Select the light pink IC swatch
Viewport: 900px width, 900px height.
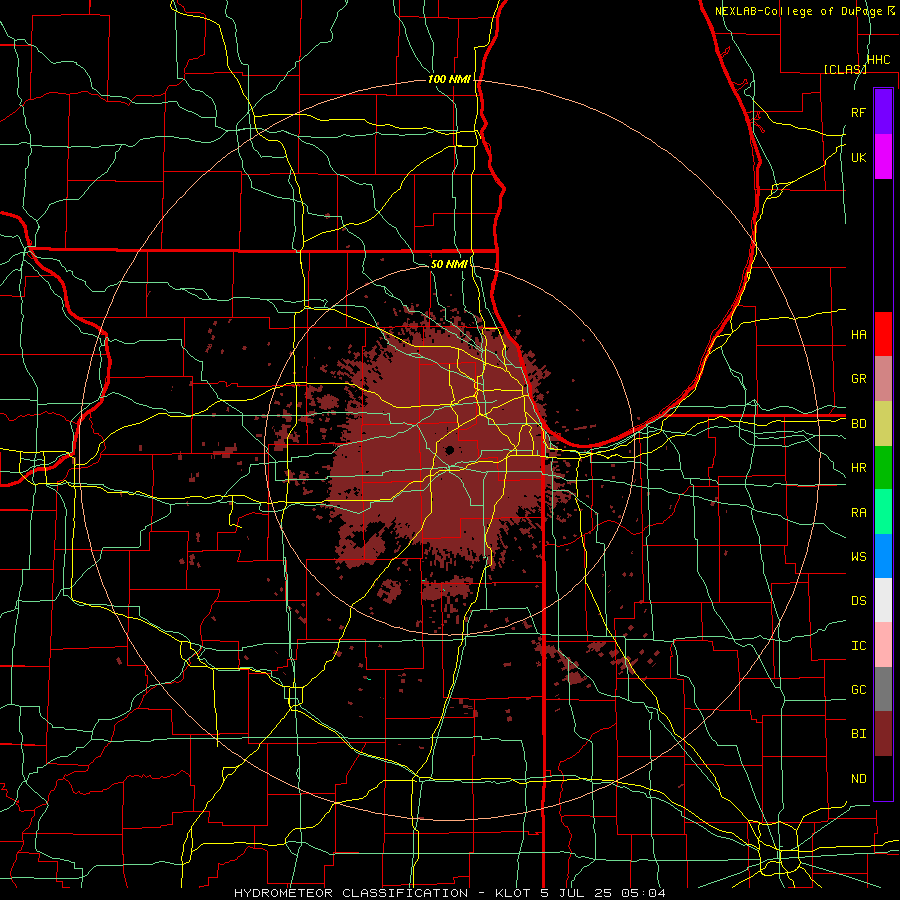coord(883,645)
